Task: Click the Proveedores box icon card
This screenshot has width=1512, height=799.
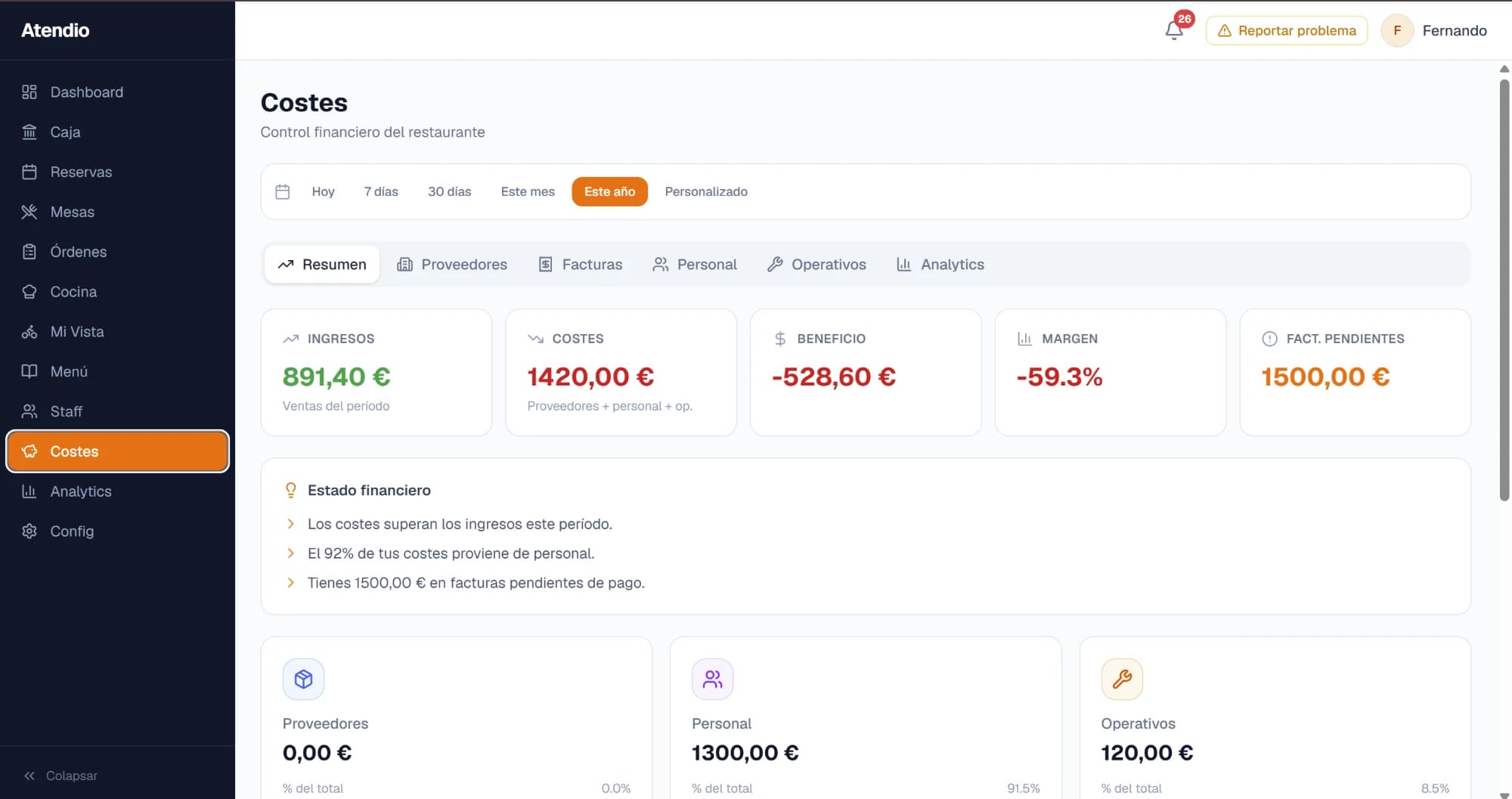Action: pos(304,679)
